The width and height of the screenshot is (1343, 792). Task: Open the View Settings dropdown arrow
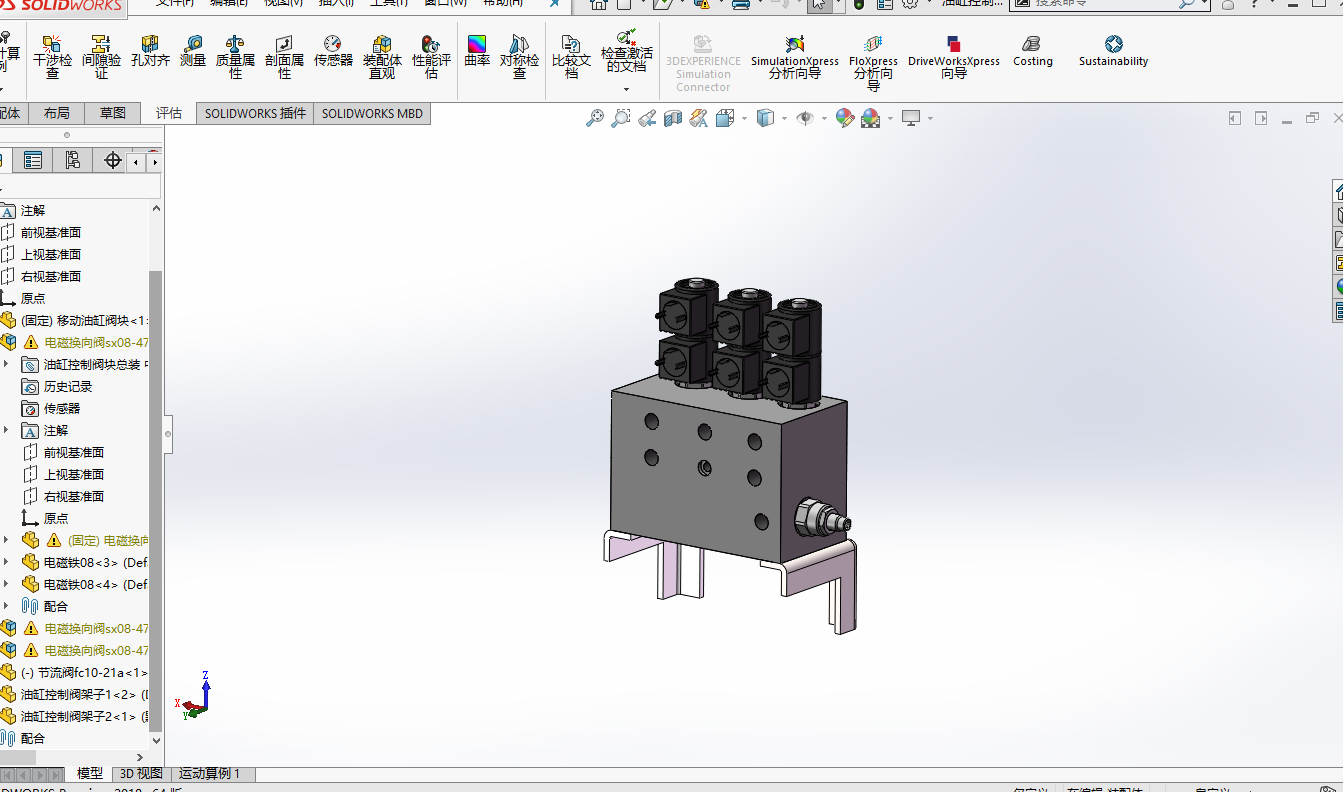tap(930, 119)
